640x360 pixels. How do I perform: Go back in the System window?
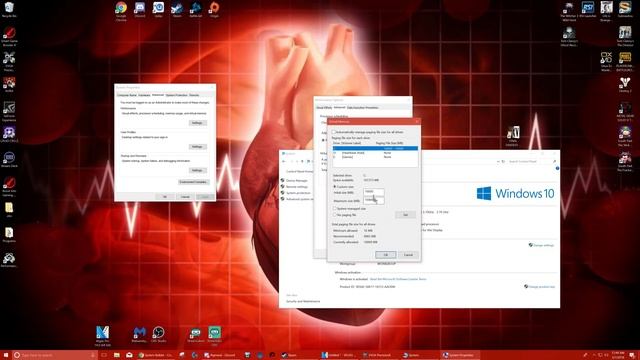tap(284, 161)
